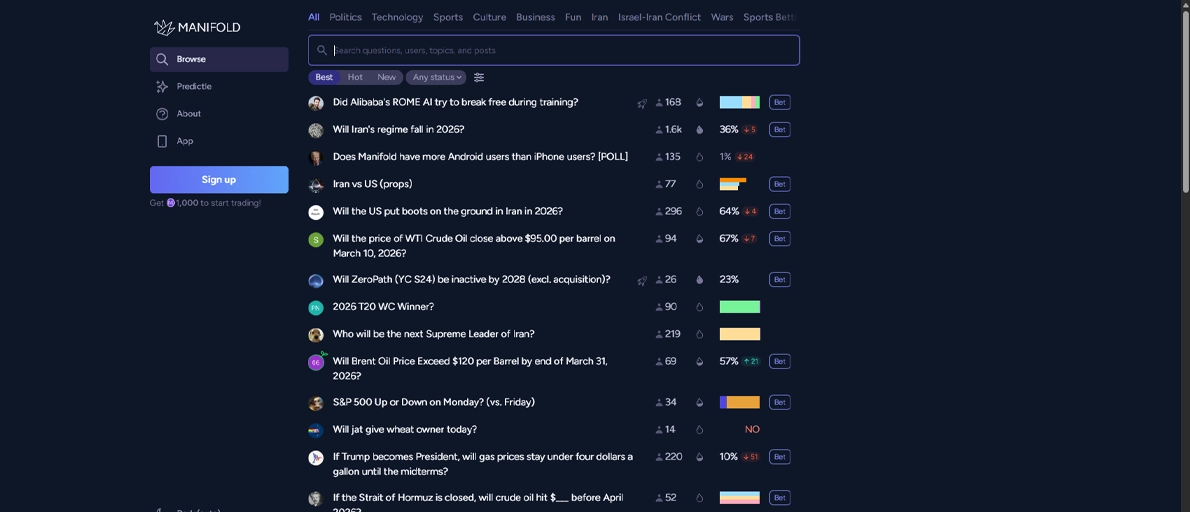Click green answer bar on T20 WC Winner
The width and height of the screenshot is (1190, 512).
tap(740, 307)
